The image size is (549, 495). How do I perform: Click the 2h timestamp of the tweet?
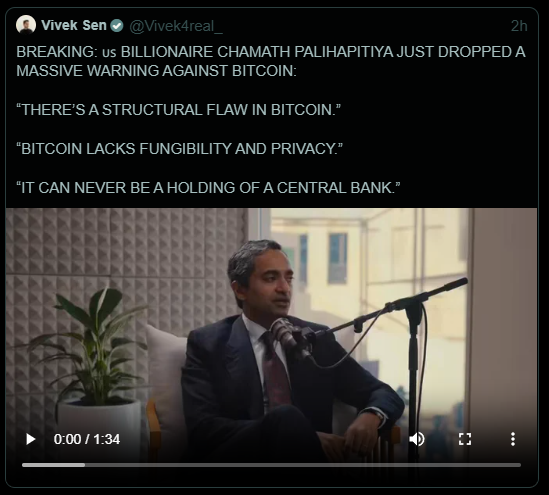(519, 26)
